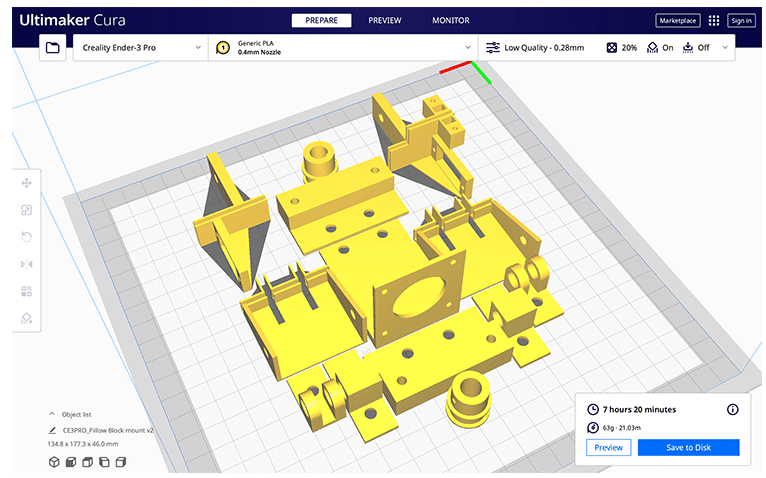Viewport: 766px width, 478px height.
Task: Switch to left side view icon
Action: click(104, 462)
